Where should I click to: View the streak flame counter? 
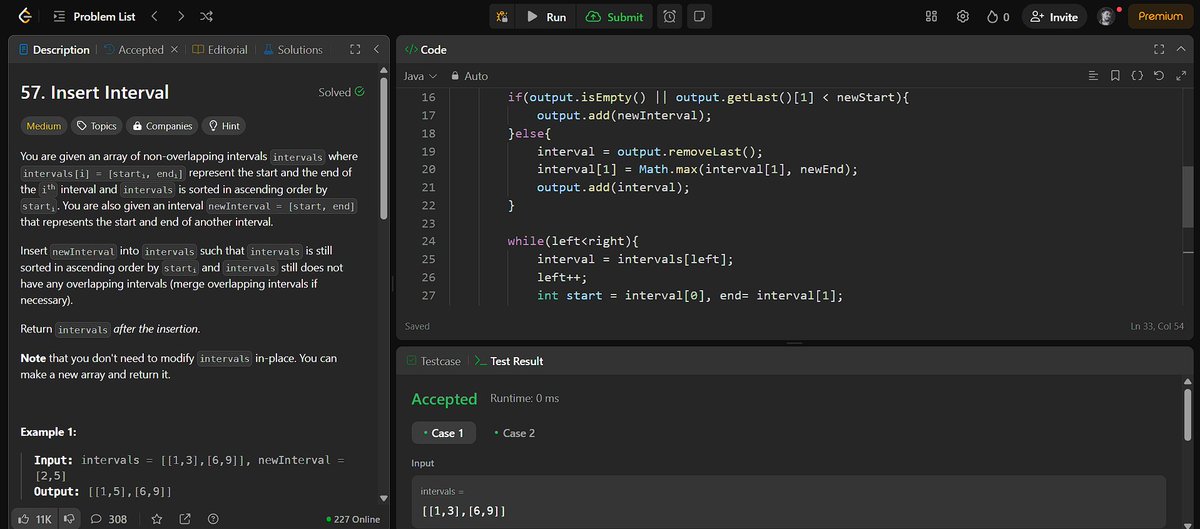[x=998, y=17]
